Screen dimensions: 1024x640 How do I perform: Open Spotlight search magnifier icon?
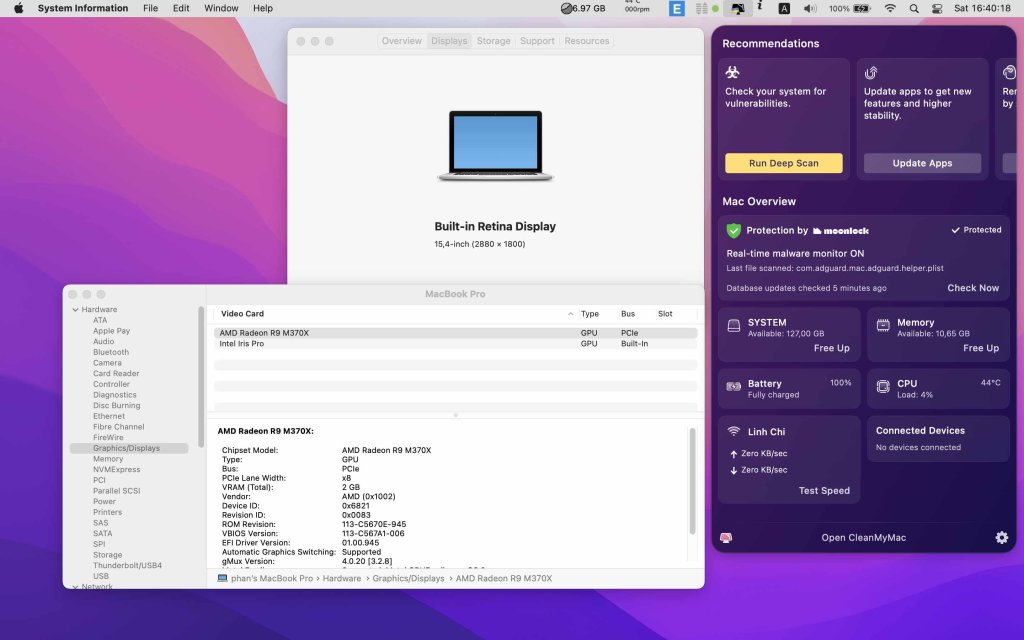pos(914,8)
